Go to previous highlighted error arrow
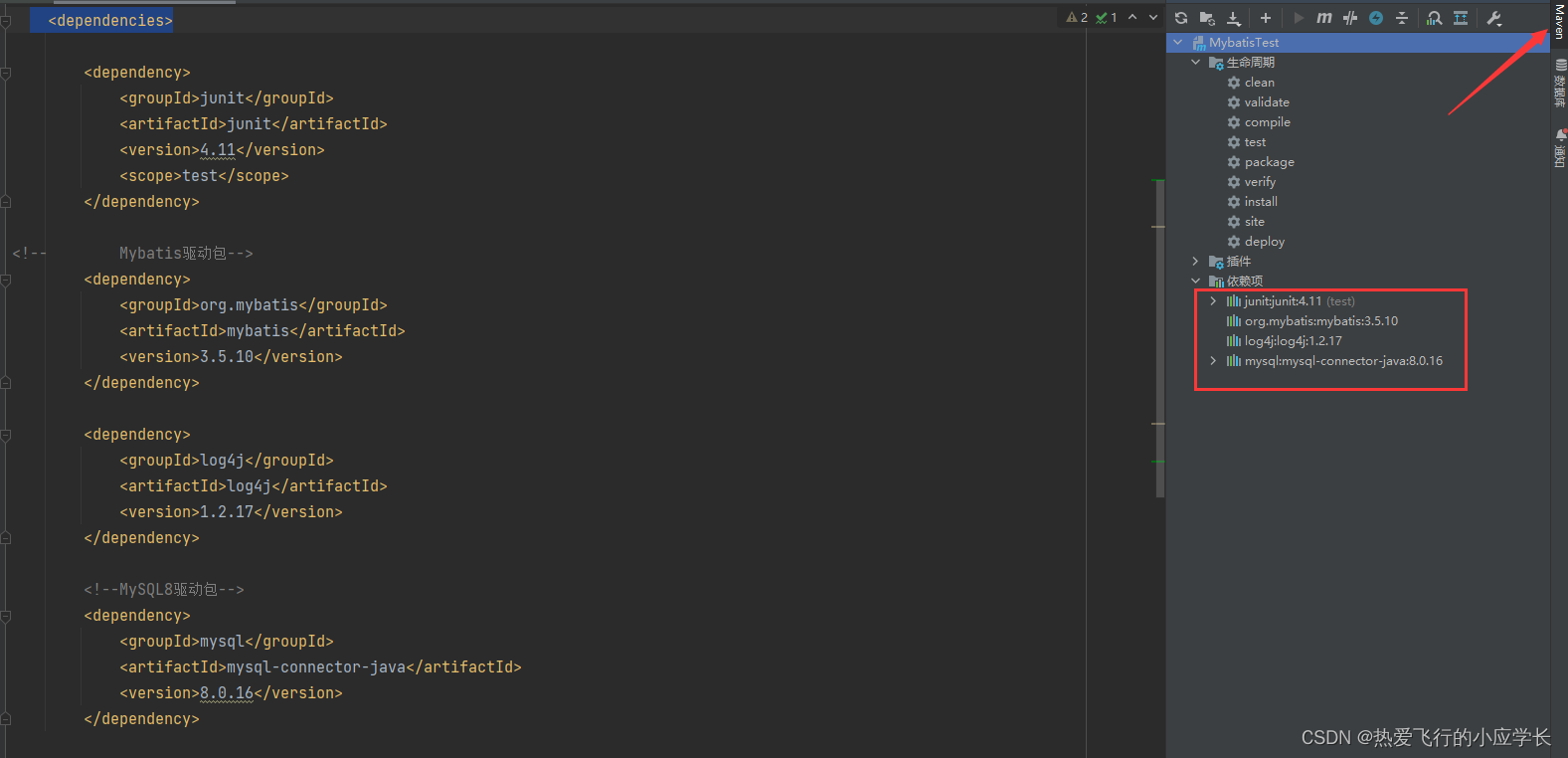This screenshot has height=758, width=1568. tap(1132, 18)
